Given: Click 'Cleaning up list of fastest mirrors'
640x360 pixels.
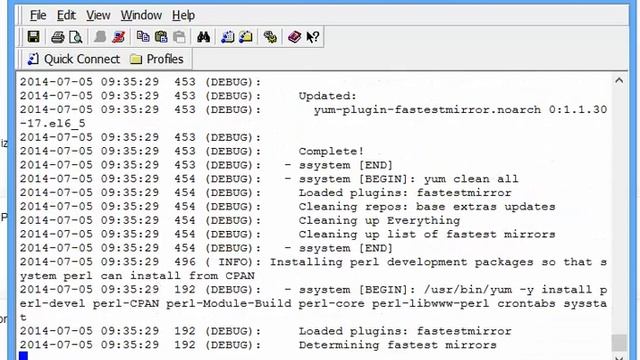Looking at the screenshot, I should 427,234.
